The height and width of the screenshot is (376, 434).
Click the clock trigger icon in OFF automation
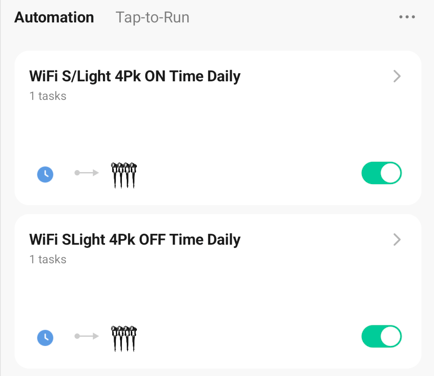coord(45,337)
